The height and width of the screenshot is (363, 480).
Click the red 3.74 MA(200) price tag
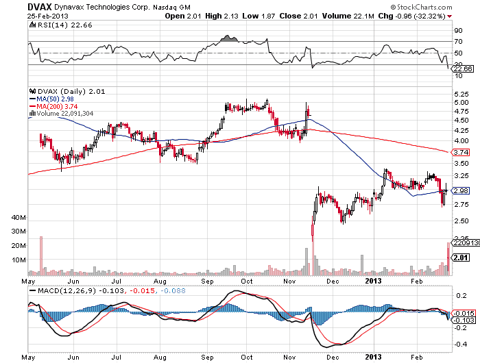[x=461, y=152]
